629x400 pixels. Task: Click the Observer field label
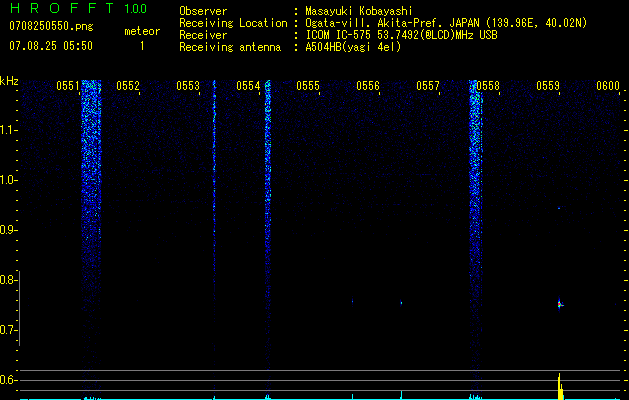(x=203, y=11)
